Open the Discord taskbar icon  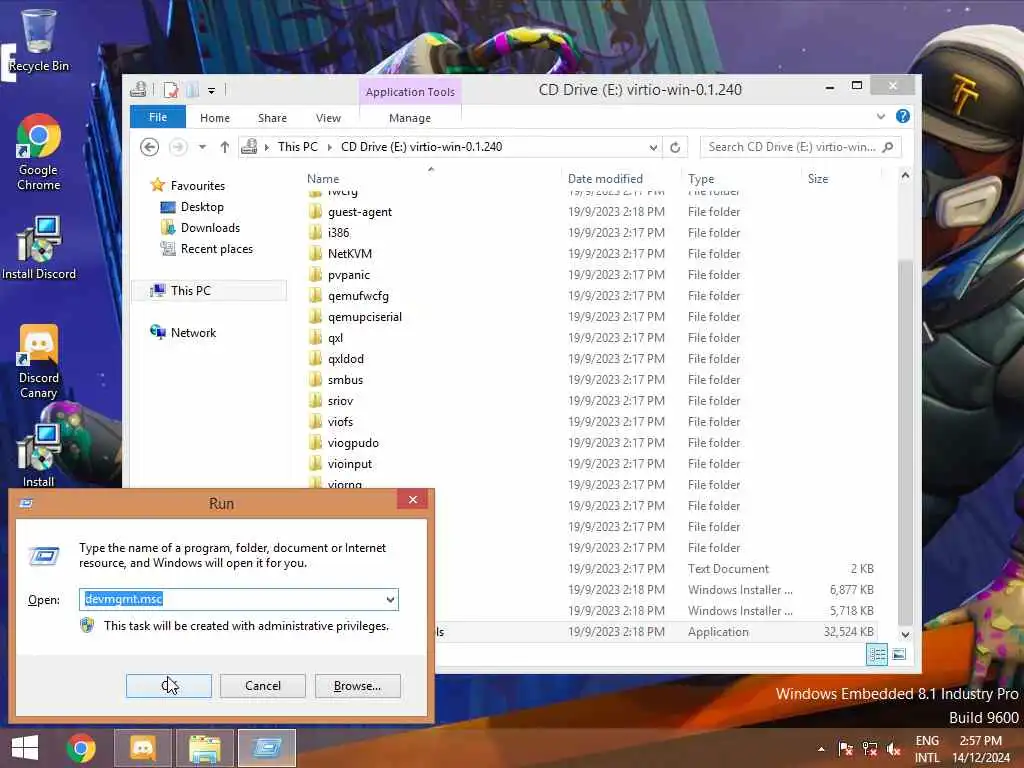pyautogui.click(x=143, y=748)
